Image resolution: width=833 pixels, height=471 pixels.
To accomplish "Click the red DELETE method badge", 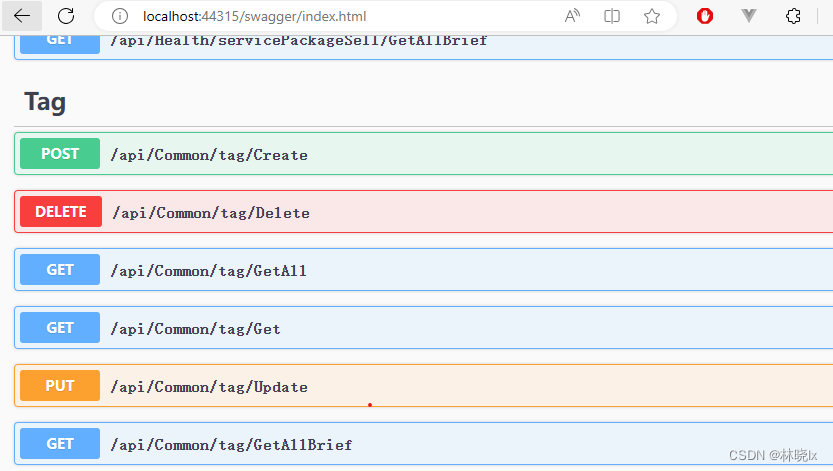I will pyautogui.click(x=60, y=212).
